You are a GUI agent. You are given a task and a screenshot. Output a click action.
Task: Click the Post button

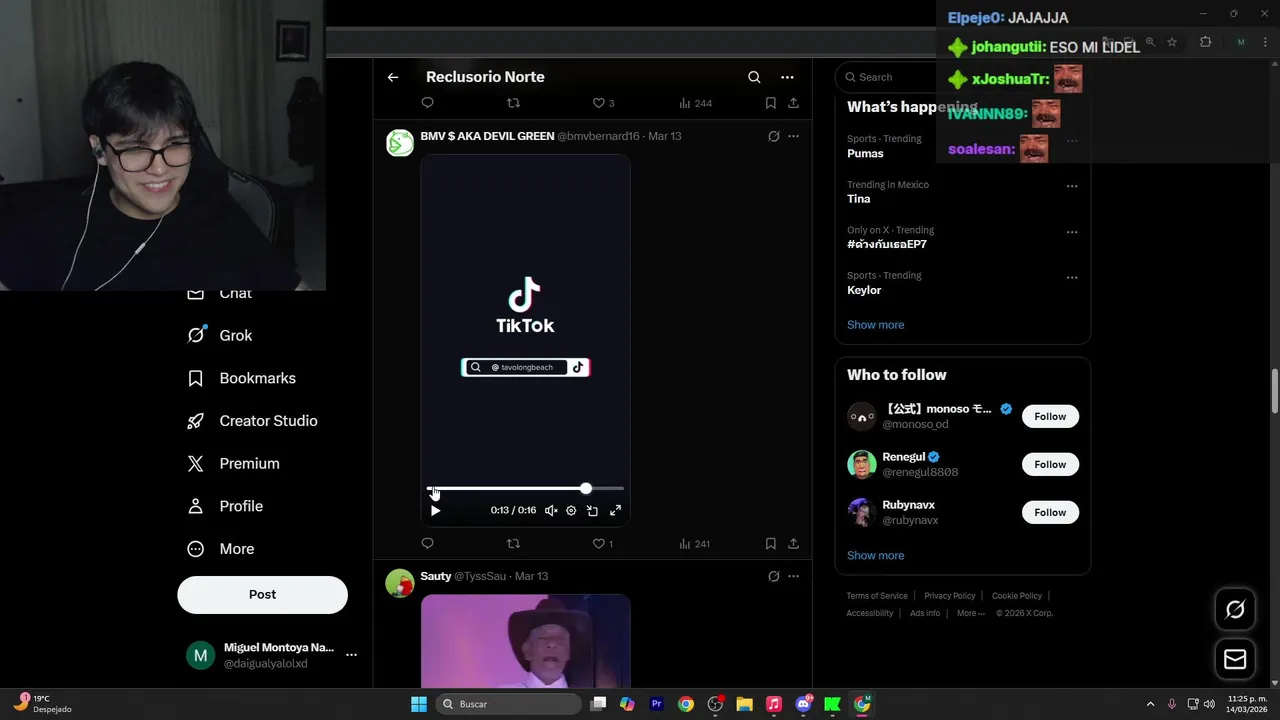[262, 594]
